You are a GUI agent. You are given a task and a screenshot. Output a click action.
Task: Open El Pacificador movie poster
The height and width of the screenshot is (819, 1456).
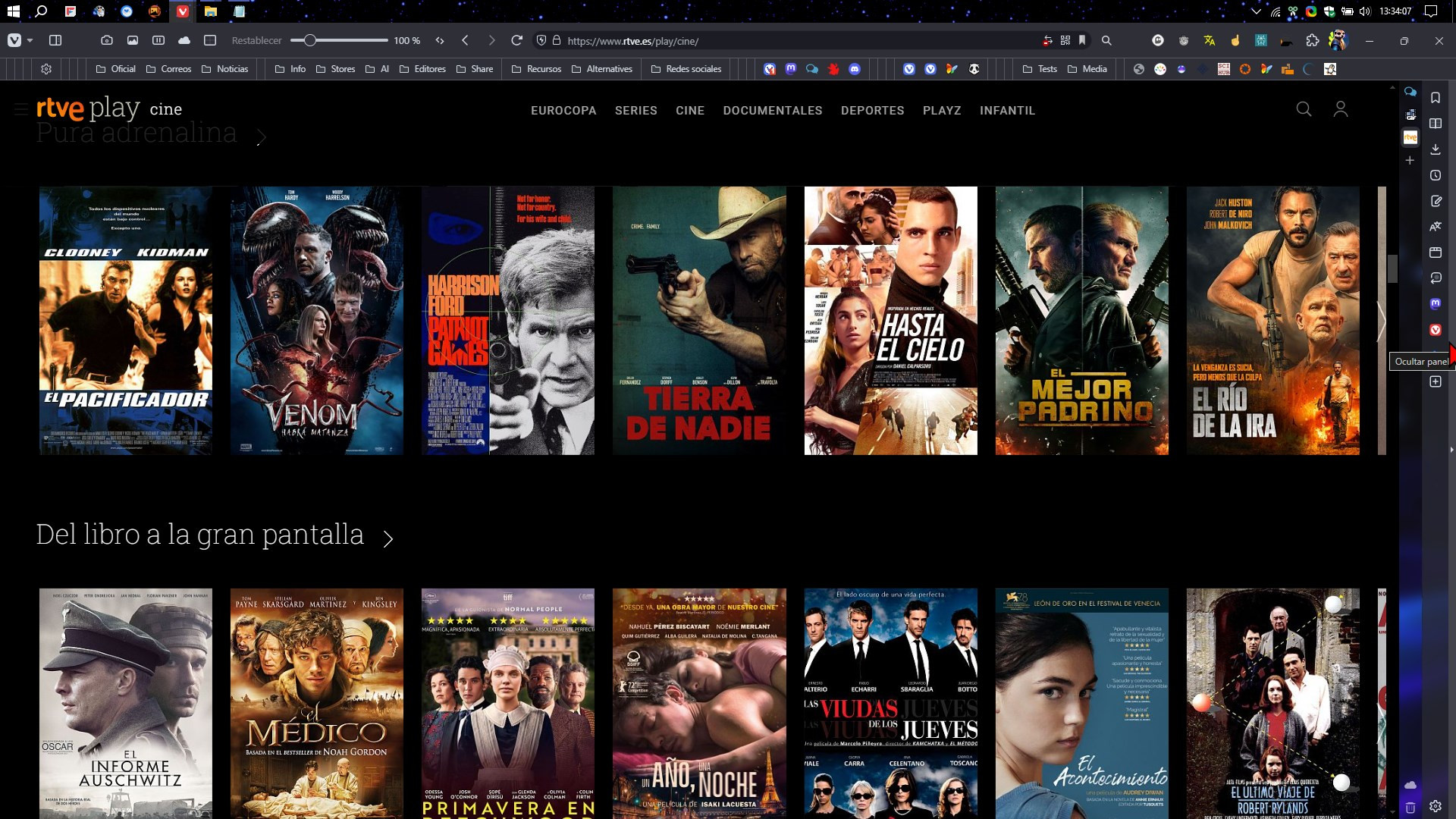coord(126,321)
